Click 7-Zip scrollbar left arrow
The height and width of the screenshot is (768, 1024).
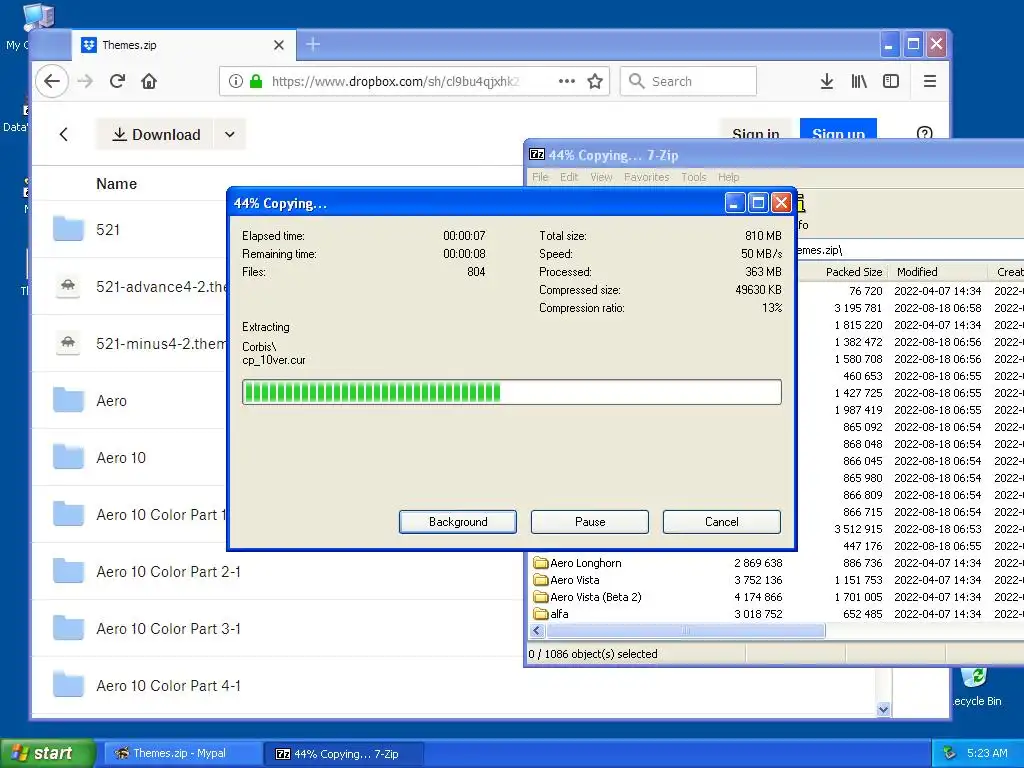tap(537, 630)
